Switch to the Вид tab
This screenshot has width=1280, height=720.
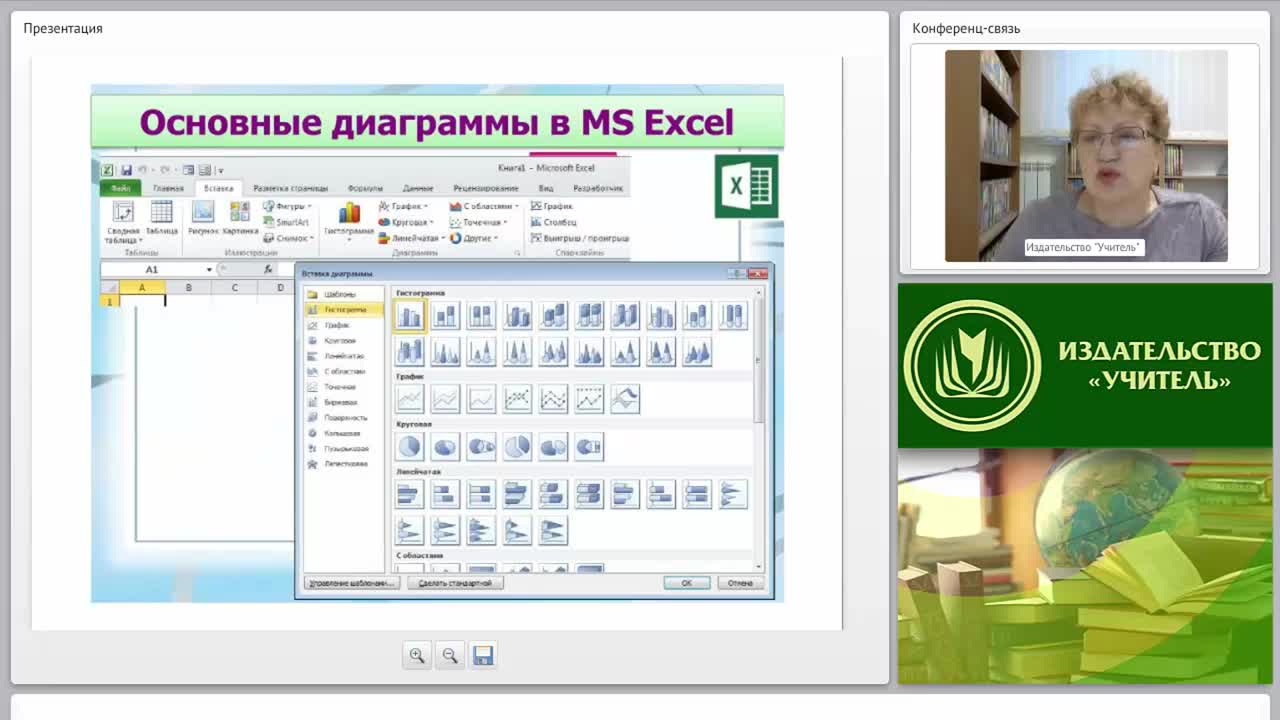[546, 188]
